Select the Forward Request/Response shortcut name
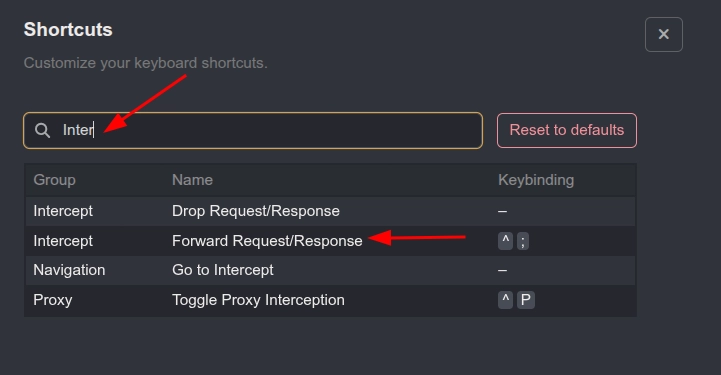This screenshot has width=721, height=375. click(x=267, y=241)
